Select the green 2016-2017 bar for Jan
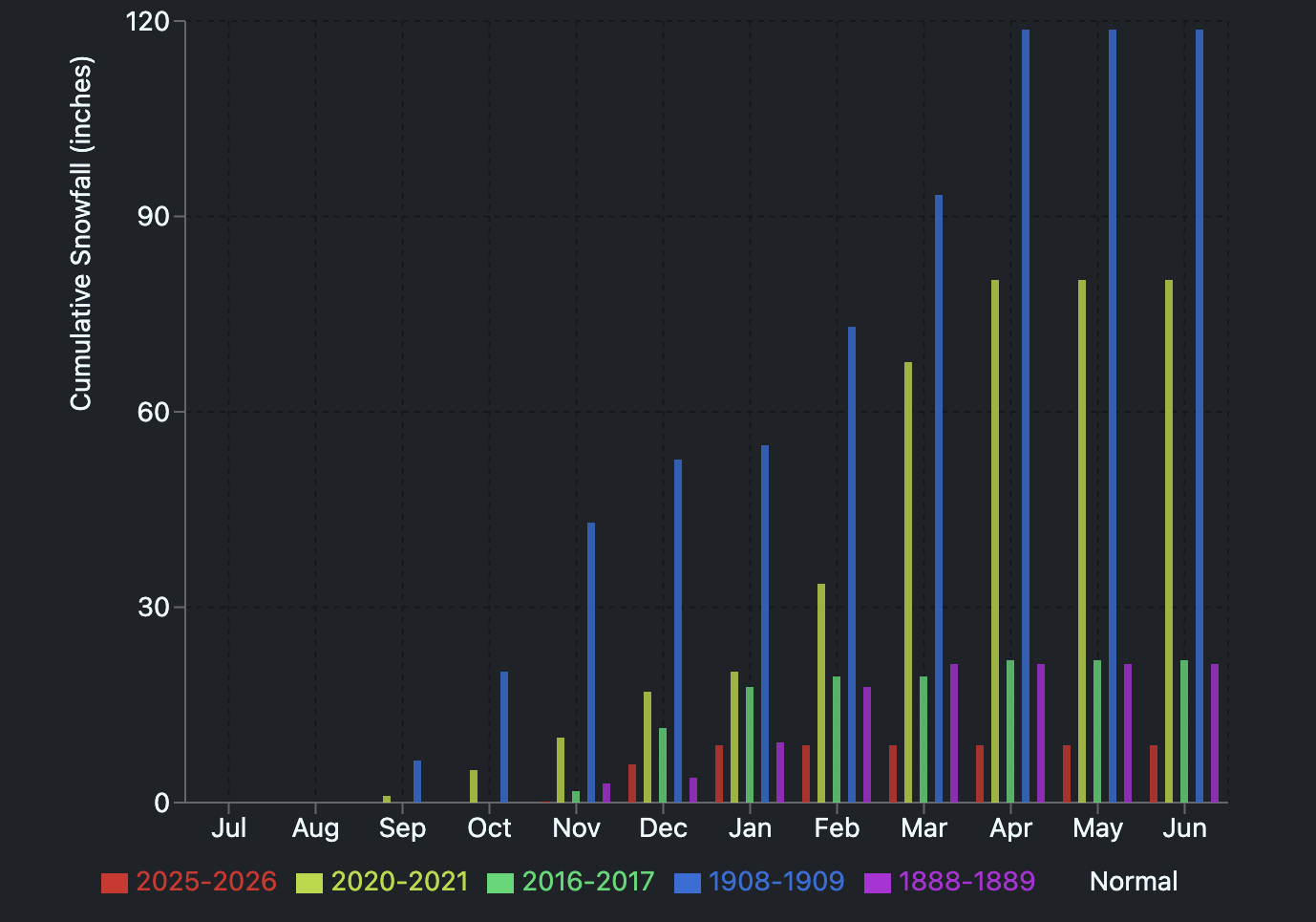Viewport: 1316px width, 922px height. pos(750,744)
